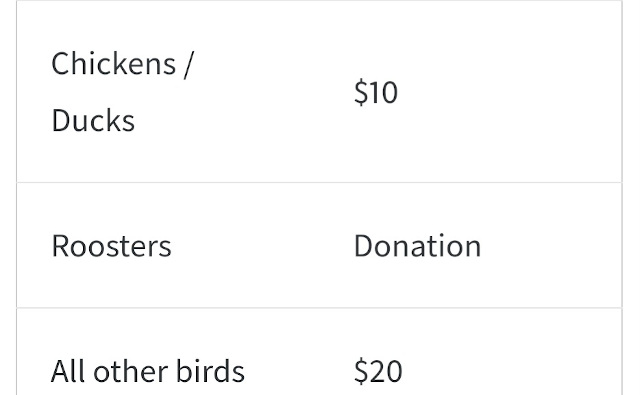Select the word "Ducks"

pos(93,121)
